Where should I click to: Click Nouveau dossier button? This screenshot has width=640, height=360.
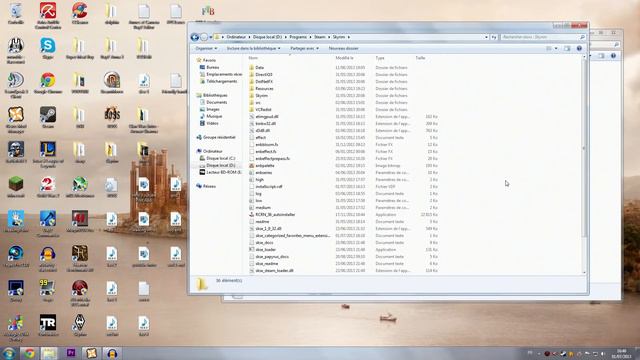(x=343, y=49)
